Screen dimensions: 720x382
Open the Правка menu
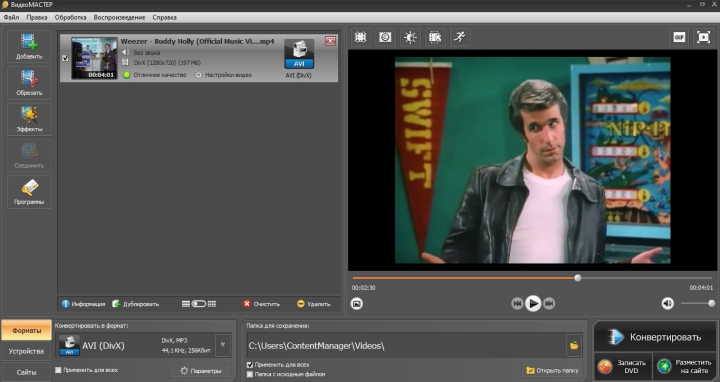[x=37, y=17]
